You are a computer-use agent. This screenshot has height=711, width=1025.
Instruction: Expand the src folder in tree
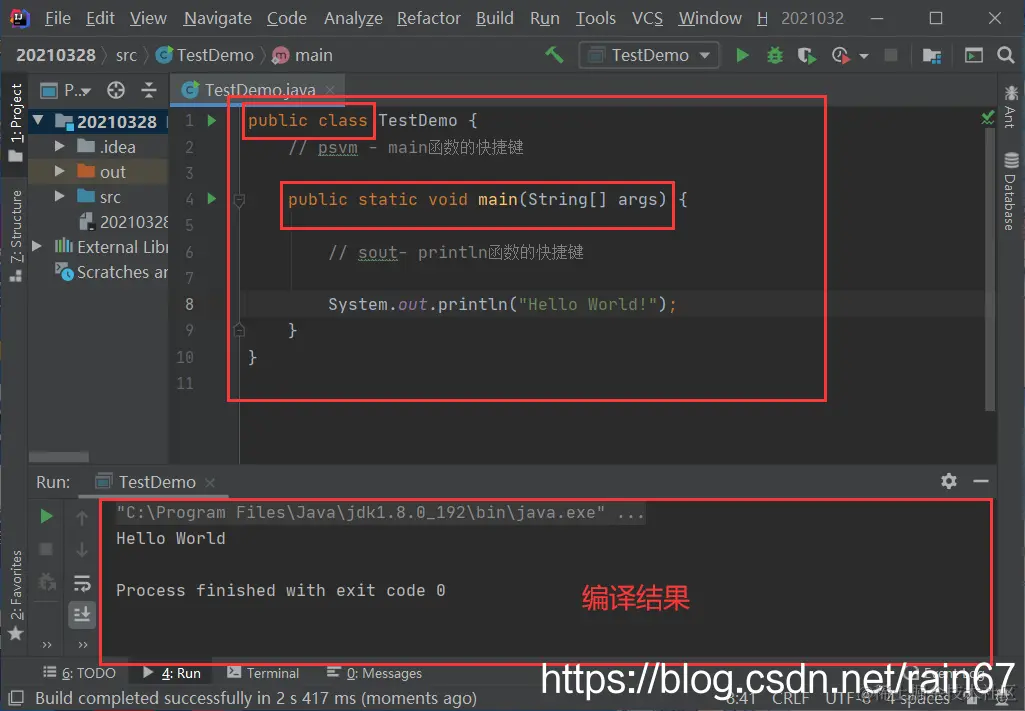click(x=59, y=196)
